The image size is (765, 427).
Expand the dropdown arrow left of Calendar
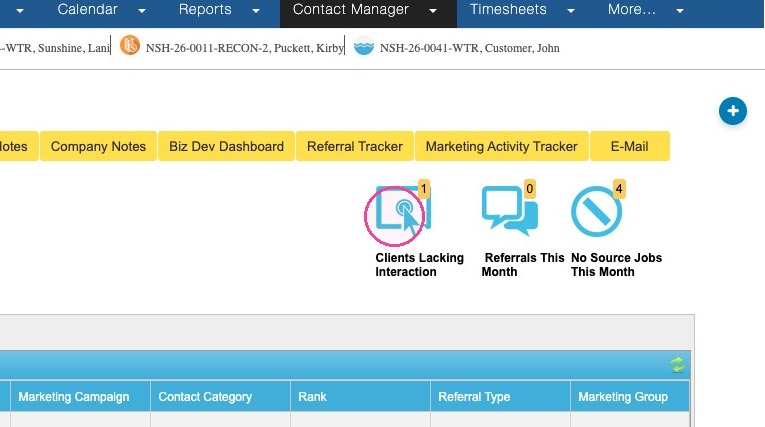[x=20, y=11]
